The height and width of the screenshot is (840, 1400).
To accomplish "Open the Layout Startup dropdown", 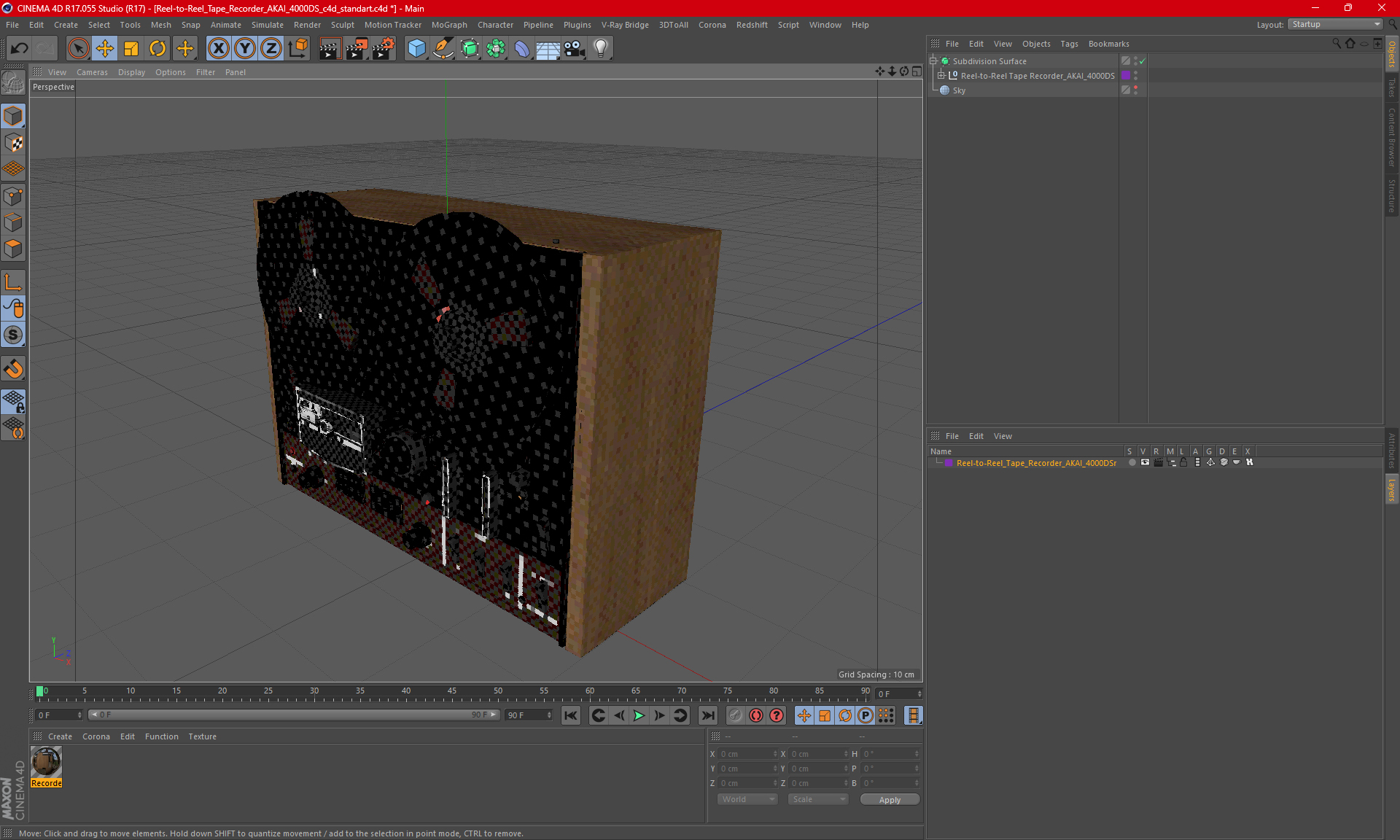I will coord(1336,24).
